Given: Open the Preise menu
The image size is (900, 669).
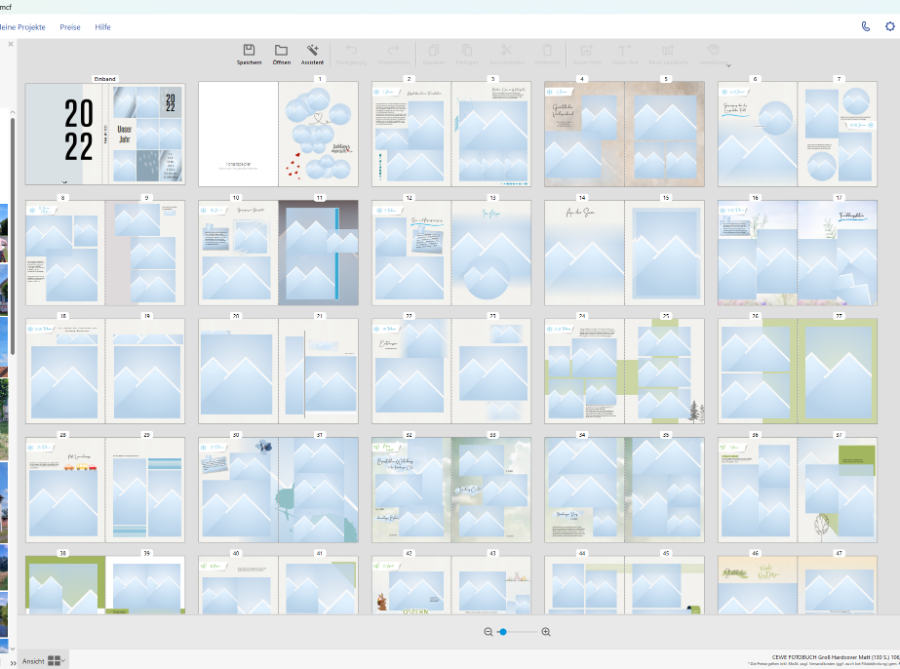Looking at the screenshot, I should click(x=70, y=27).
